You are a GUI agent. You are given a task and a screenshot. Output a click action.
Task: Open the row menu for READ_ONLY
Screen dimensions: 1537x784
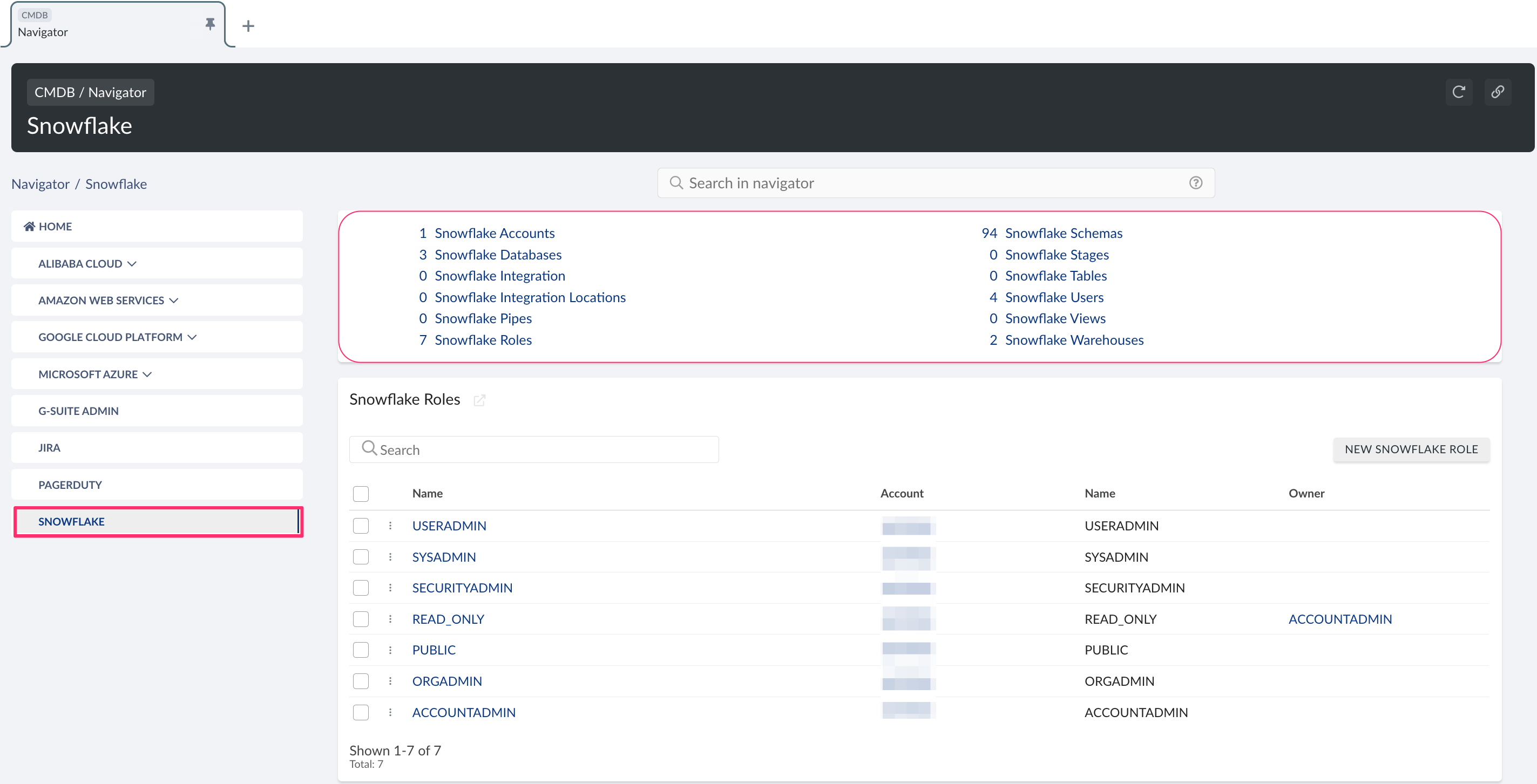click(x=390, y=619)
